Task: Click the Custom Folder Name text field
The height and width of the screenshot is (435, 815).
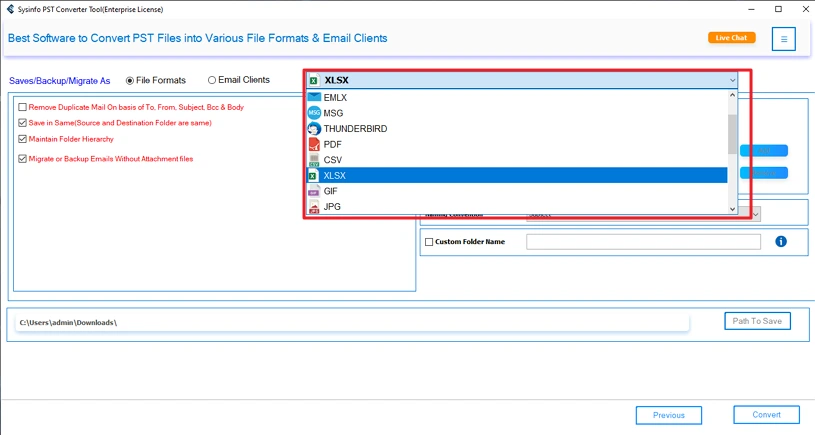Action: [x=643, y=242]
